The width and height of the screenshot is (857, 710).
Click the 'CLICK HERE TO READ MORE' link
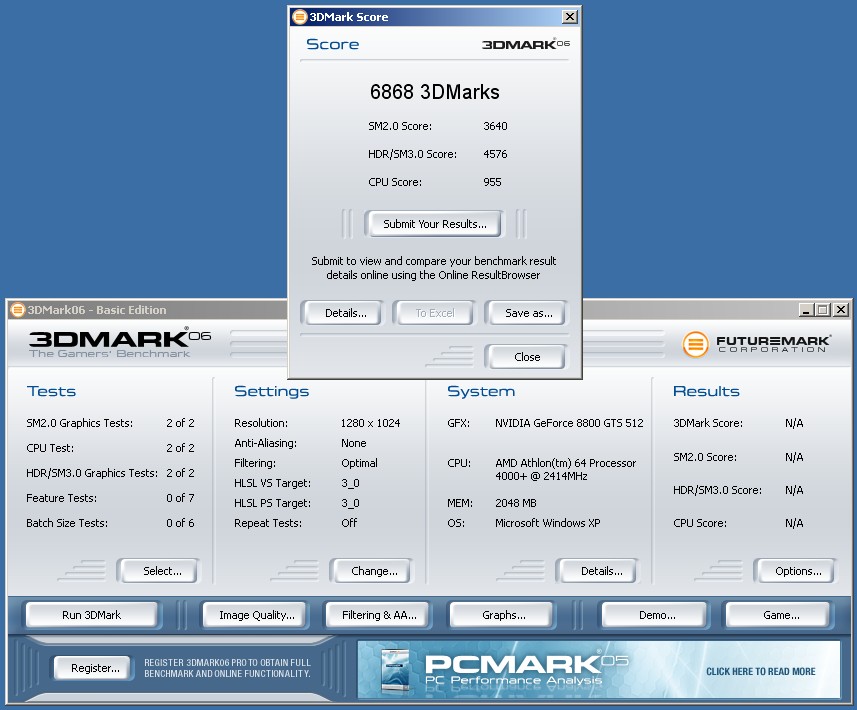[x=760, y=671]
